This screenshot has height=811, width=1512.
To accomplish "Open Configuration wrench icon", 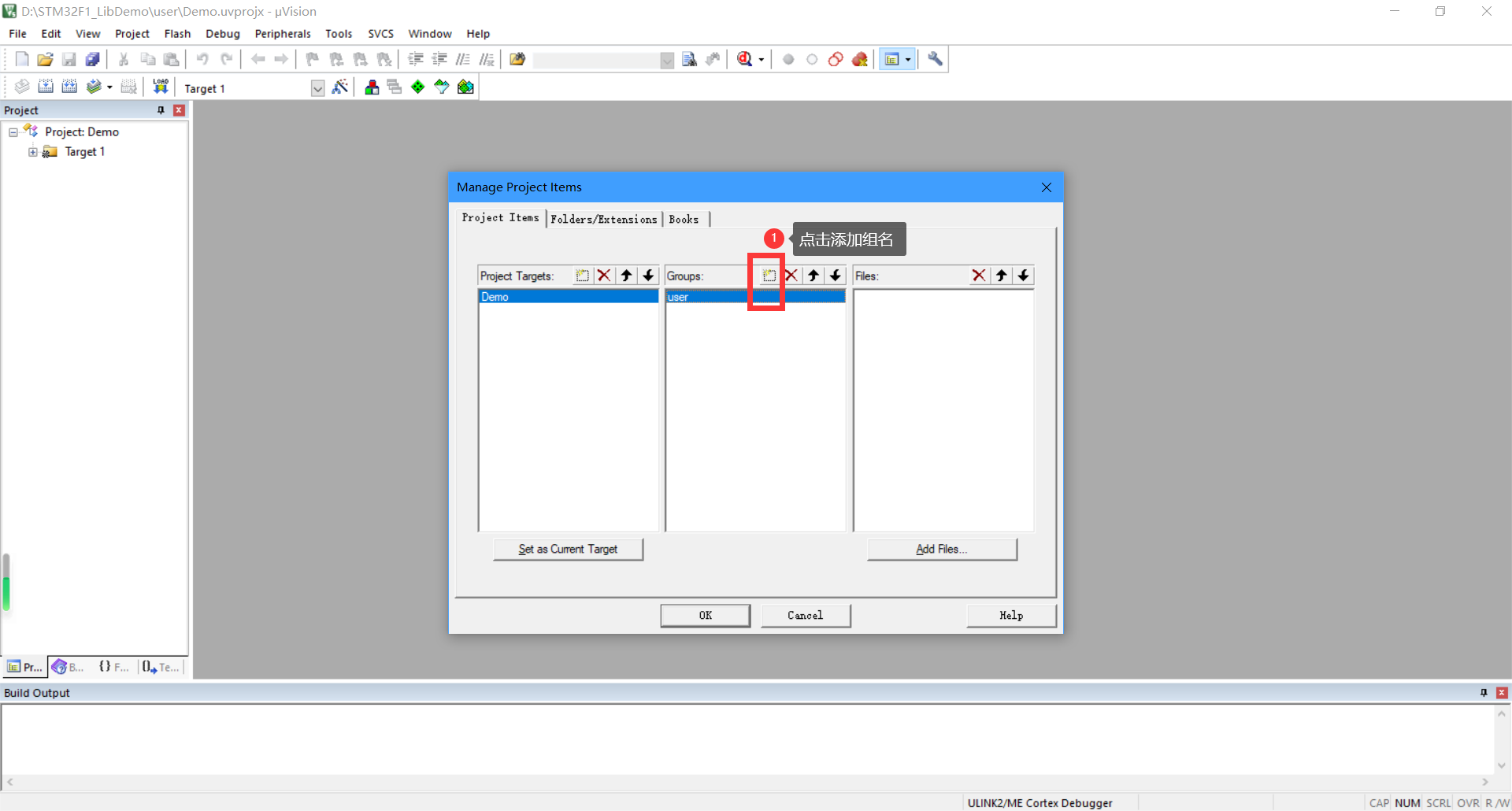I will click(935, 59).
